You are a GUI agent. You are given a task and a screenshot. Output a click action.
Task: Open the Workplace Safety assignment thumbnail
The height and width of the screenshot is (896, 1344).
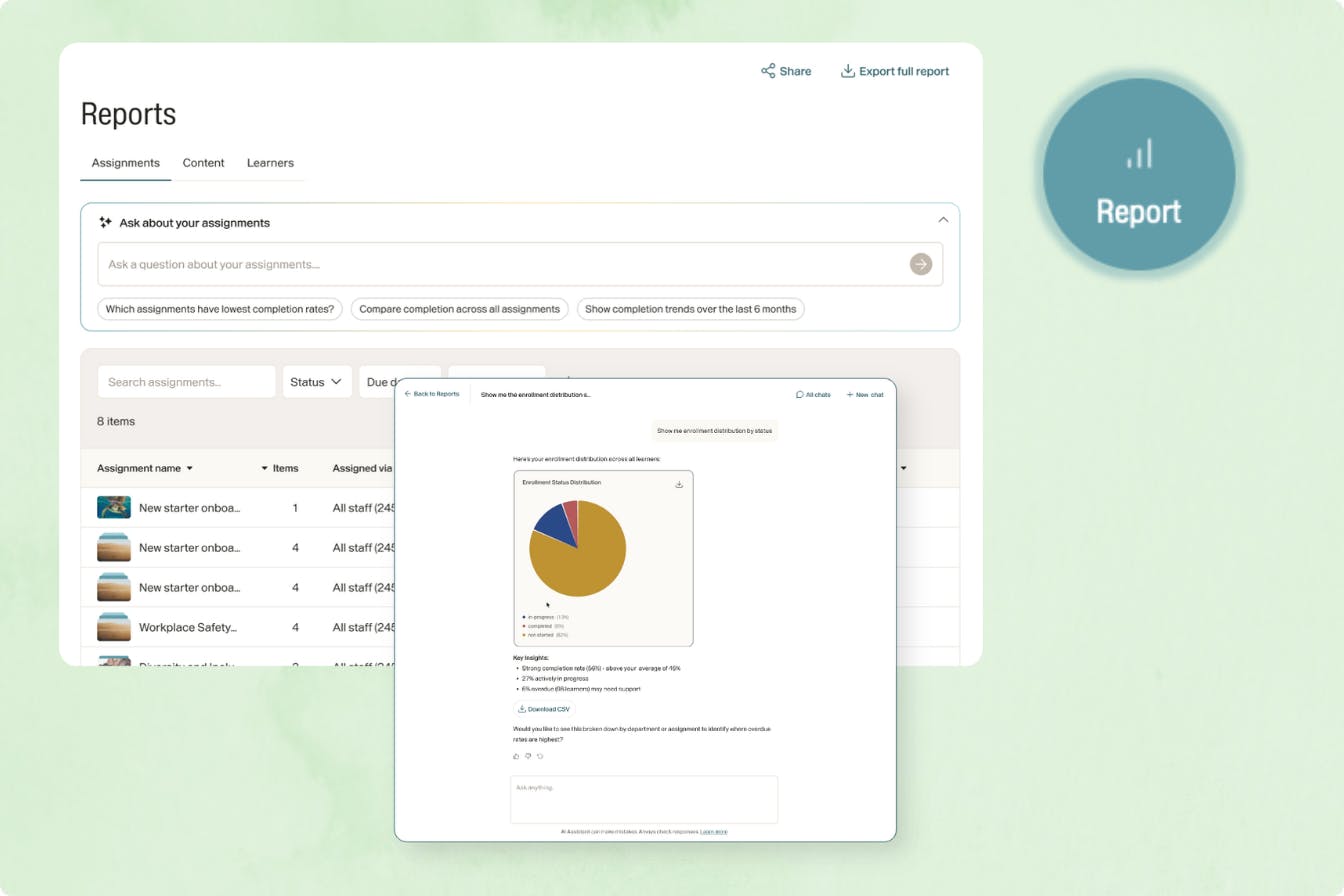coord(114,627)
